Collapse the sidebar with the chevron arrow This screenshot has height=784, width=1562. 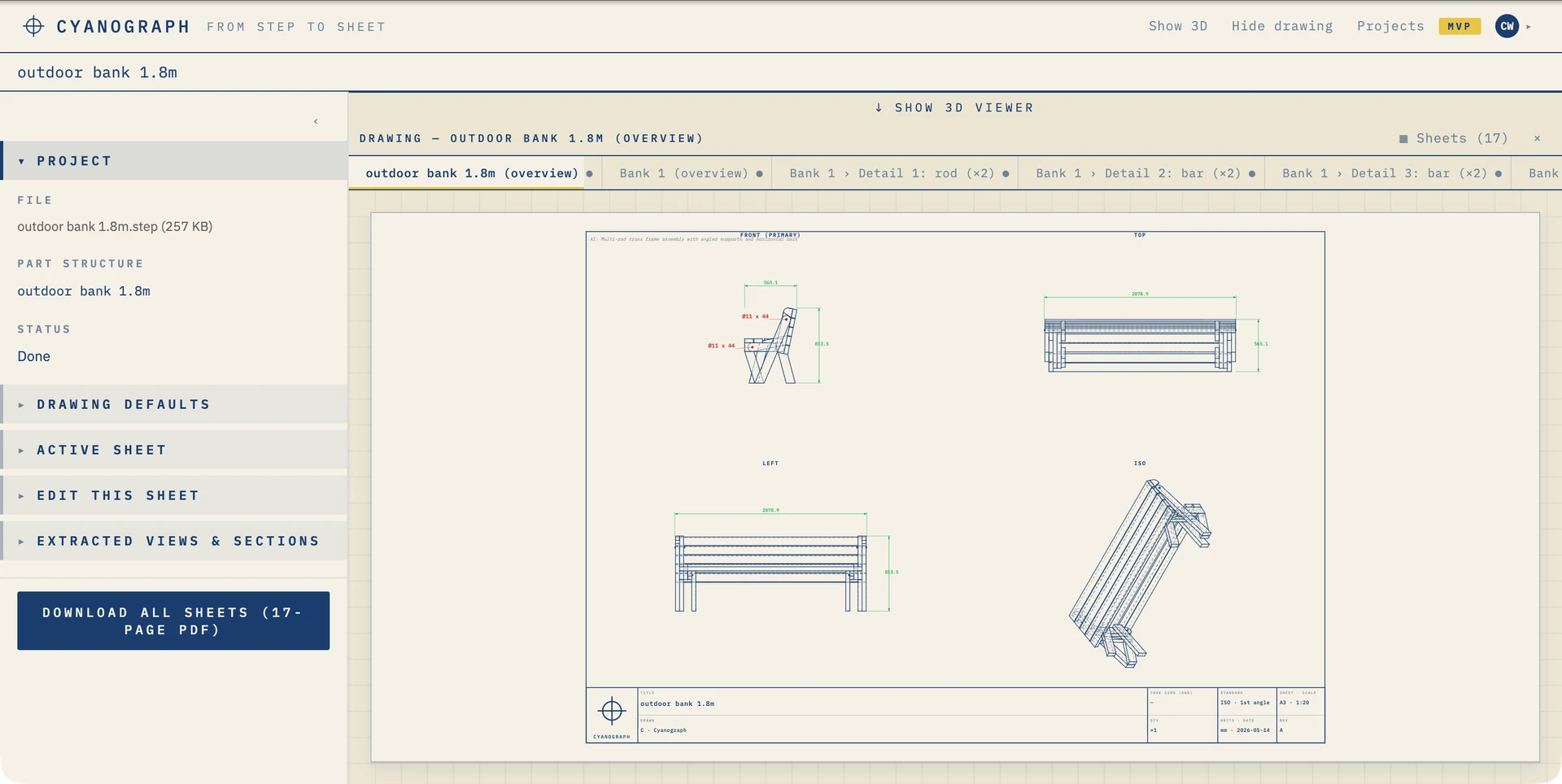tap(316, 122)
